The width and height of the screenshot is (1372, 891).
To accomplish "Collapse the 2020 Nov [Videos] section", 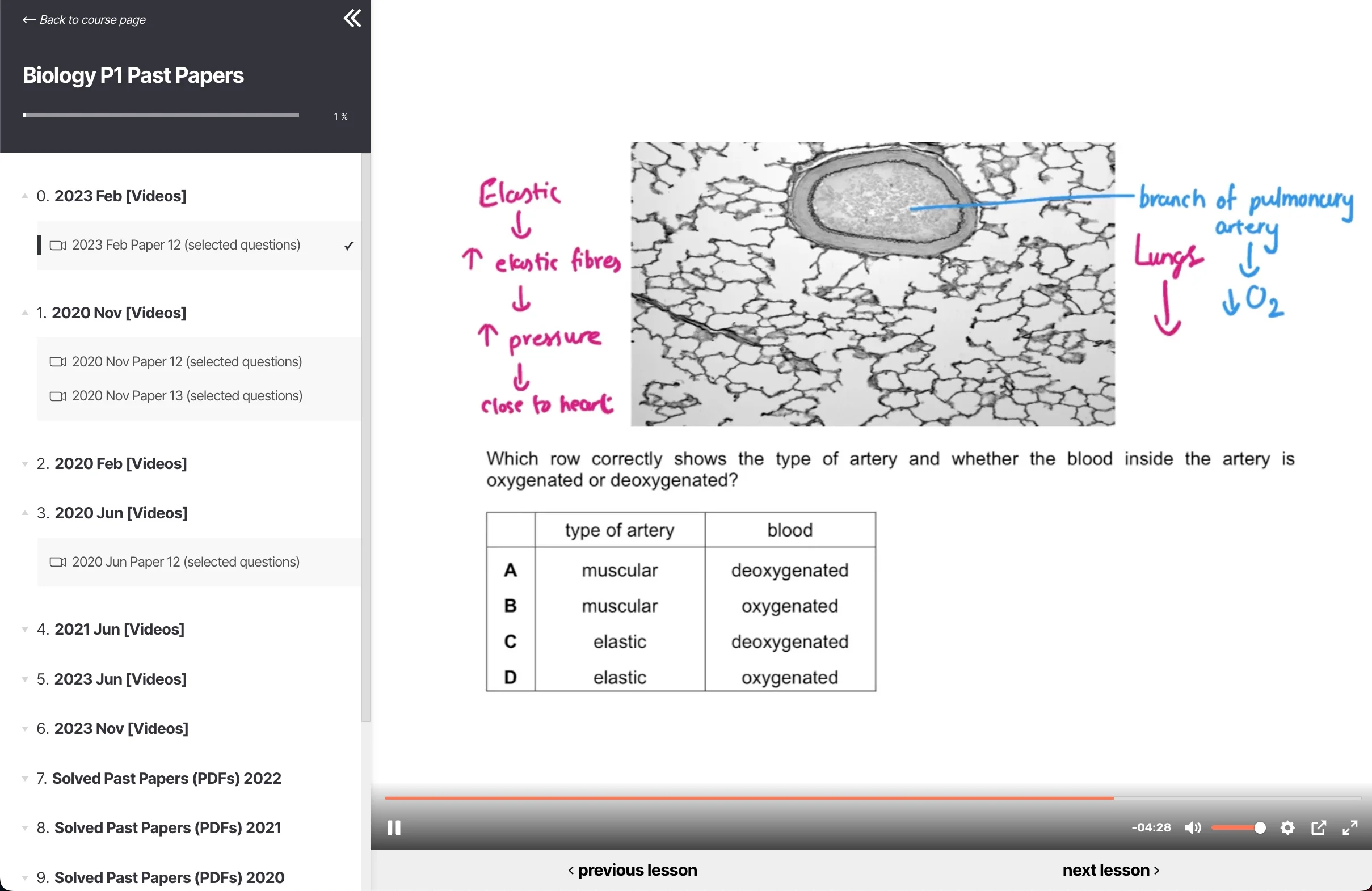I will (25, 313).
